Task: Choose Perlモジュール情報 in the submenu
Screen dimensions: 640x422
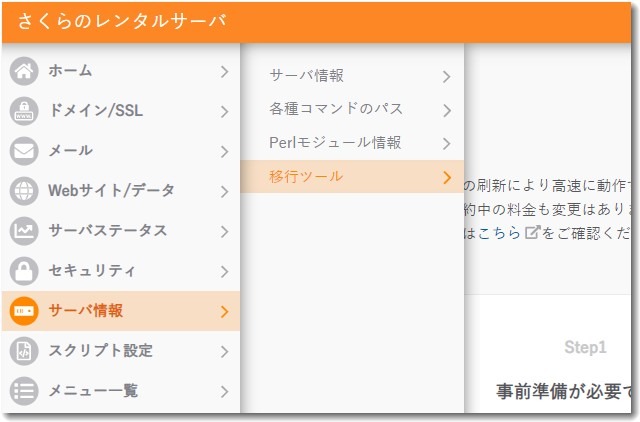Action: tap(352, 143)
